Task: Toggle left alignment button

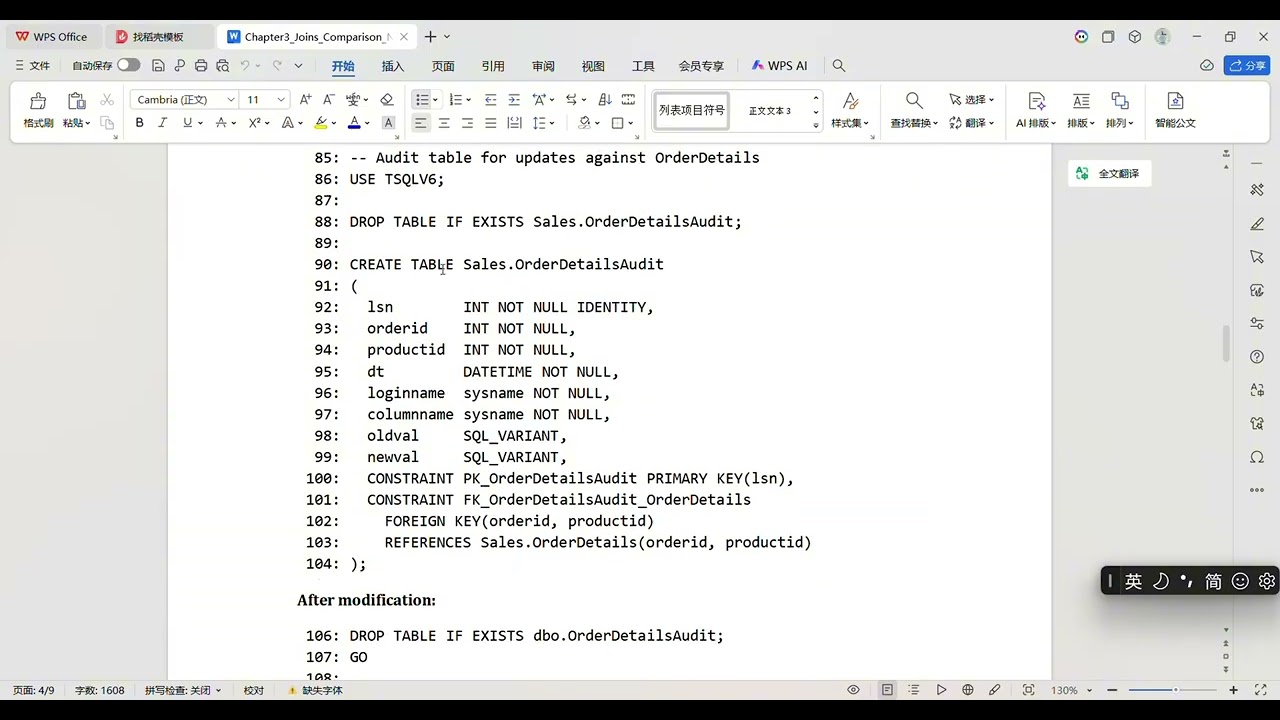Action: 421,123
